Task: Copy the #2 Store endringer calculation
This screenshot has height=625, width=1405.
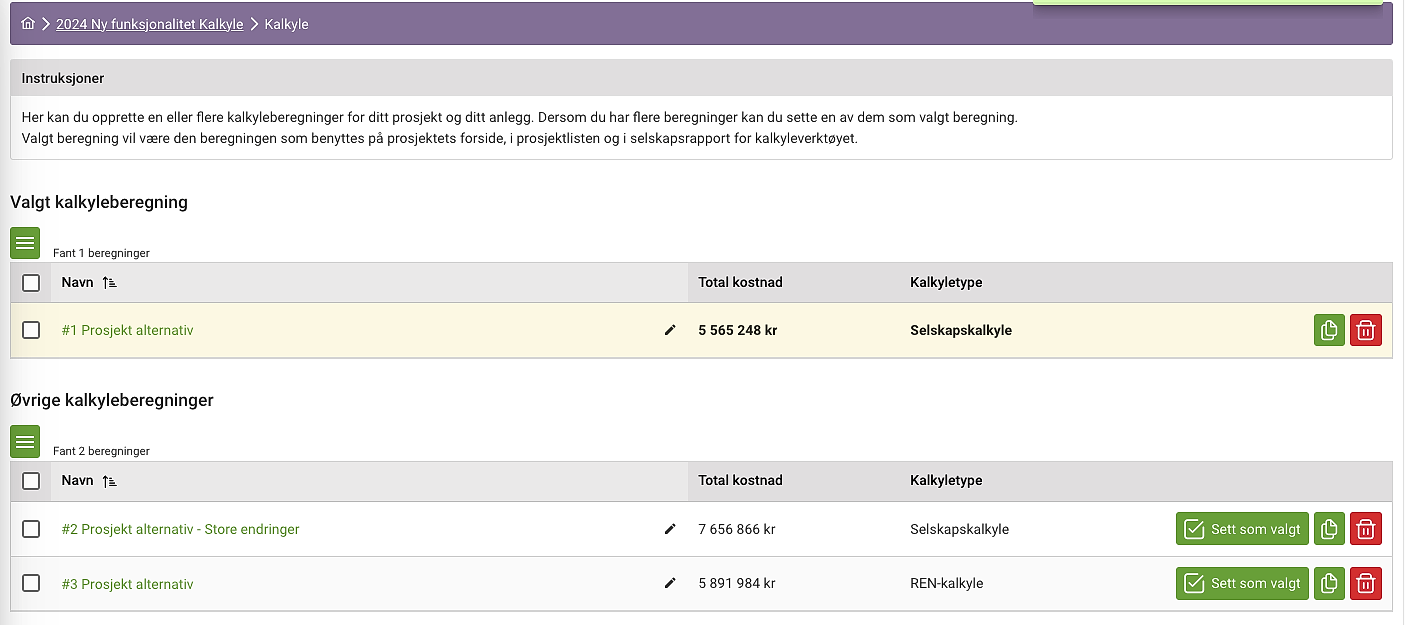Action: coord(1329,529)
